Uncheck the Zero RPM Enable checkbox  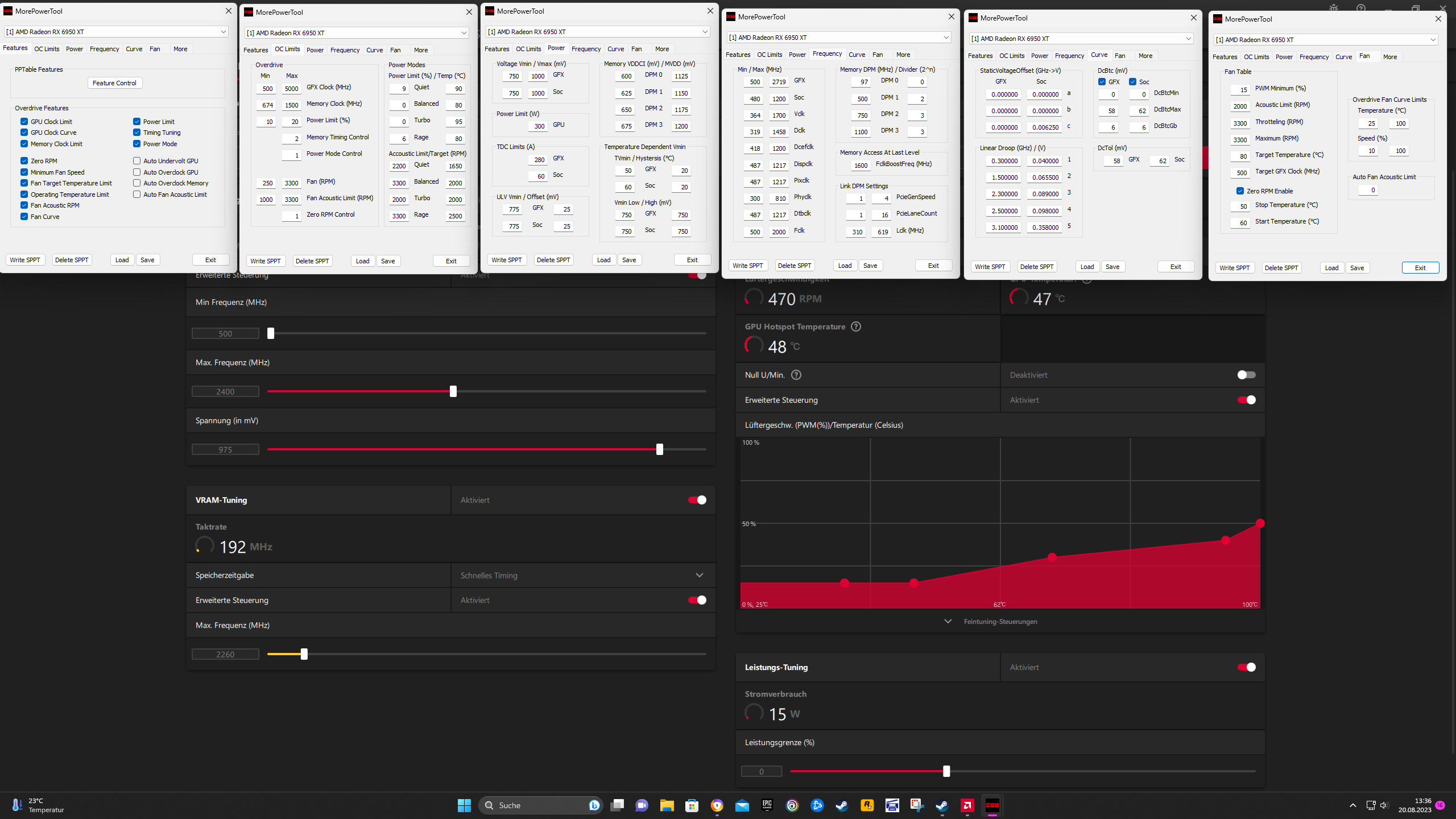(1240, 191)
